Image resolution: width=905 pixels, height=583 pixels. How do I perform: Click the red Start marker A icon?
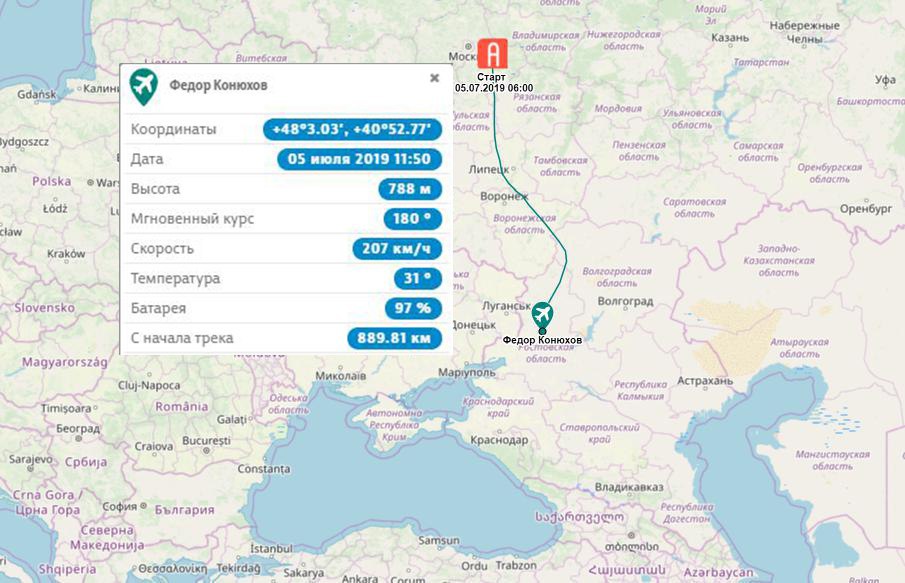(492, 54)
